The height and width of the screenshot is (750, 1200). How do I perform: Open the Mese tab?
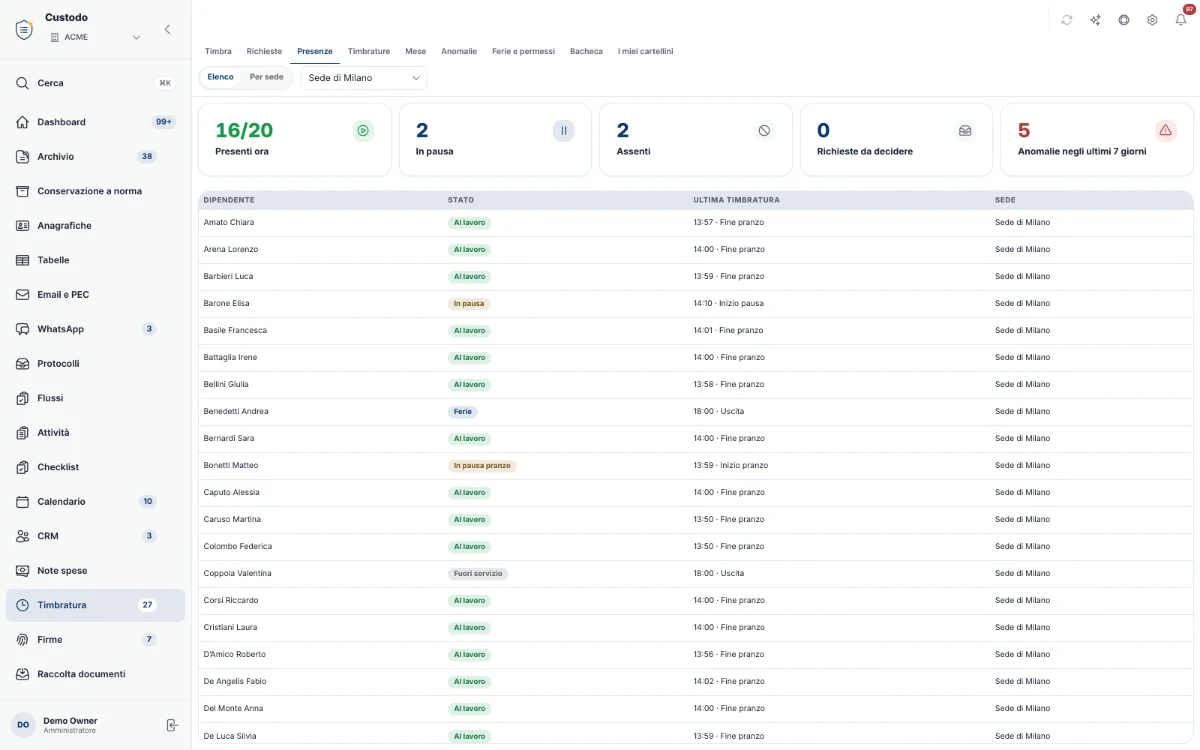pyautogui.click(x=415, y=51)
